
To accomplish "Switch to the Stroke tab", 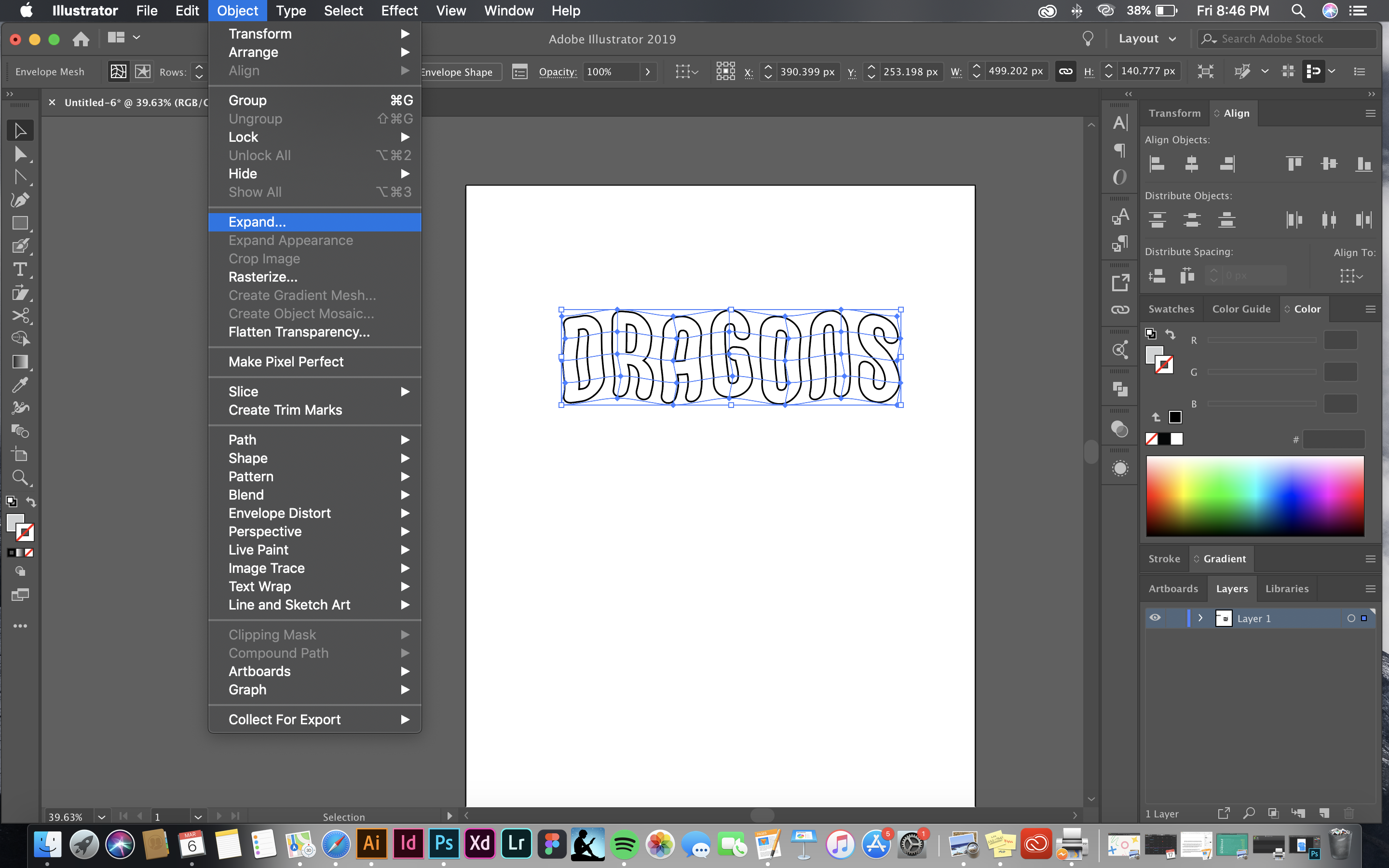I will click(x=1164, y=558).
